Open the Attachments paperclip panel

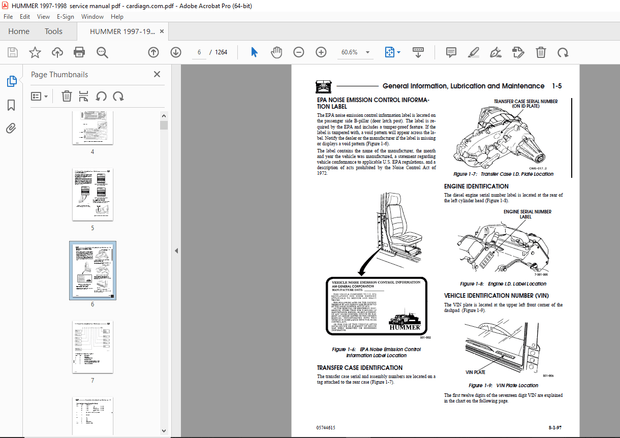point(11,128)
